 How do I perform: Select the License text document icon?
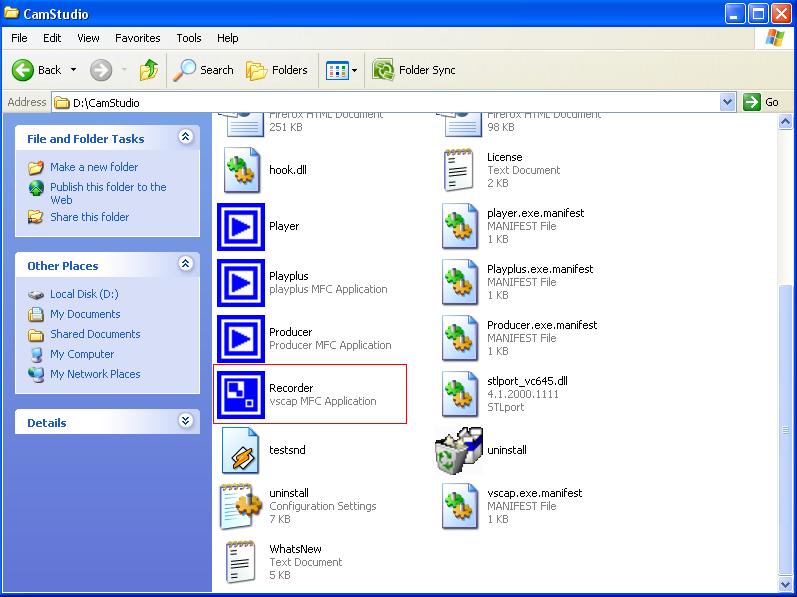click(x=459, y=170)
